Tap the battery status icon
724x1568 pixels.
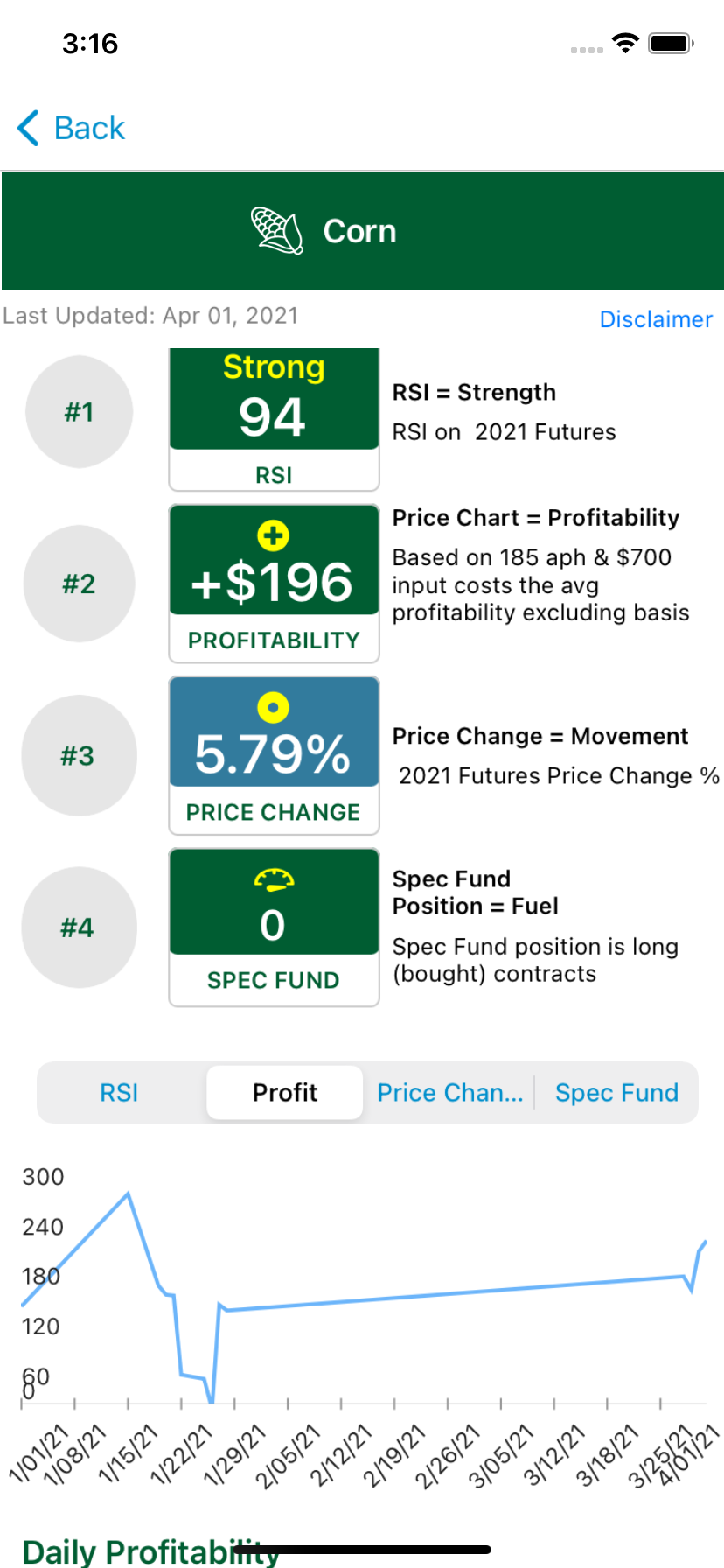(x=671, y=43)
